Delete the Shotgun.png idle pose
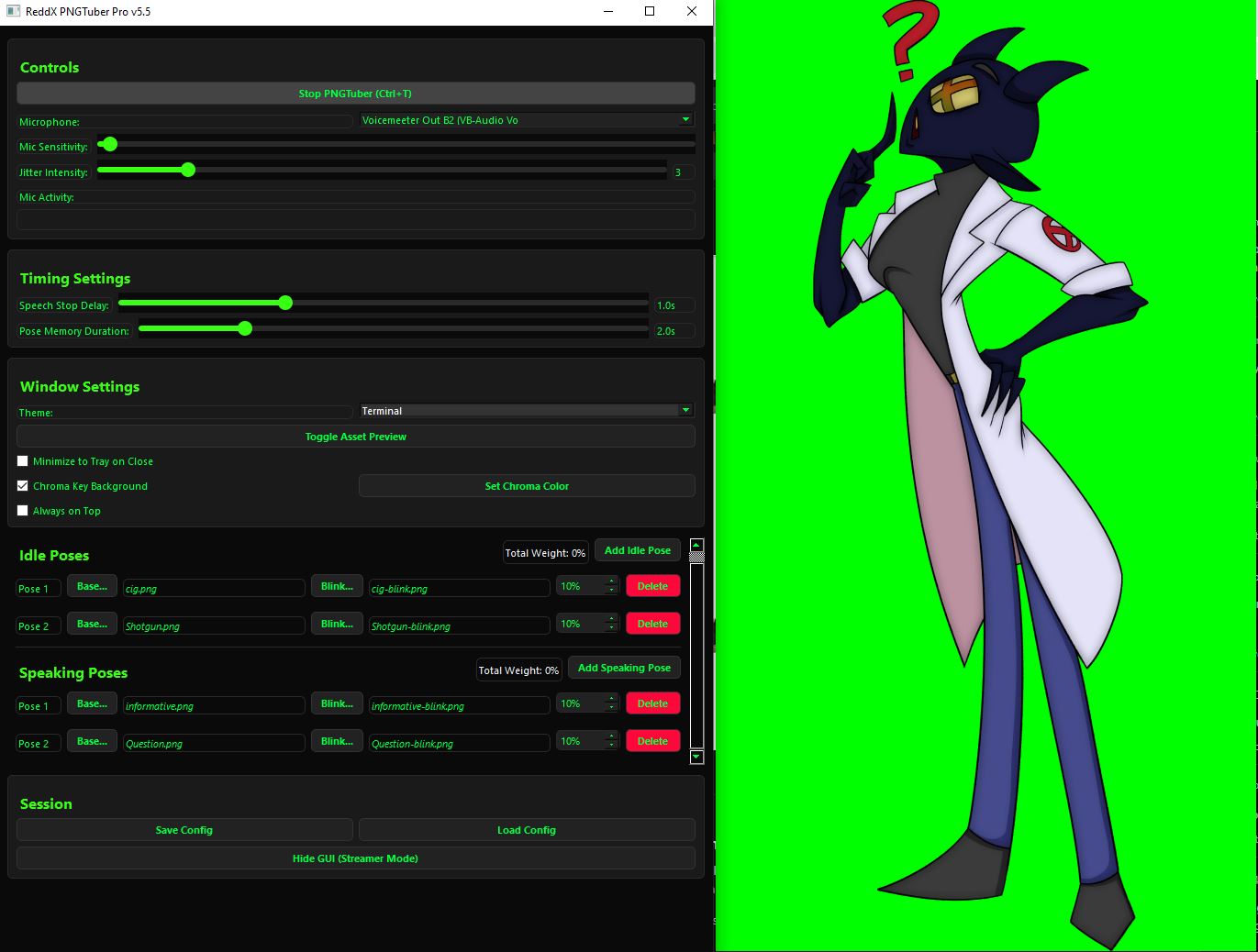 pyautogui.click(x=652, y=624)
